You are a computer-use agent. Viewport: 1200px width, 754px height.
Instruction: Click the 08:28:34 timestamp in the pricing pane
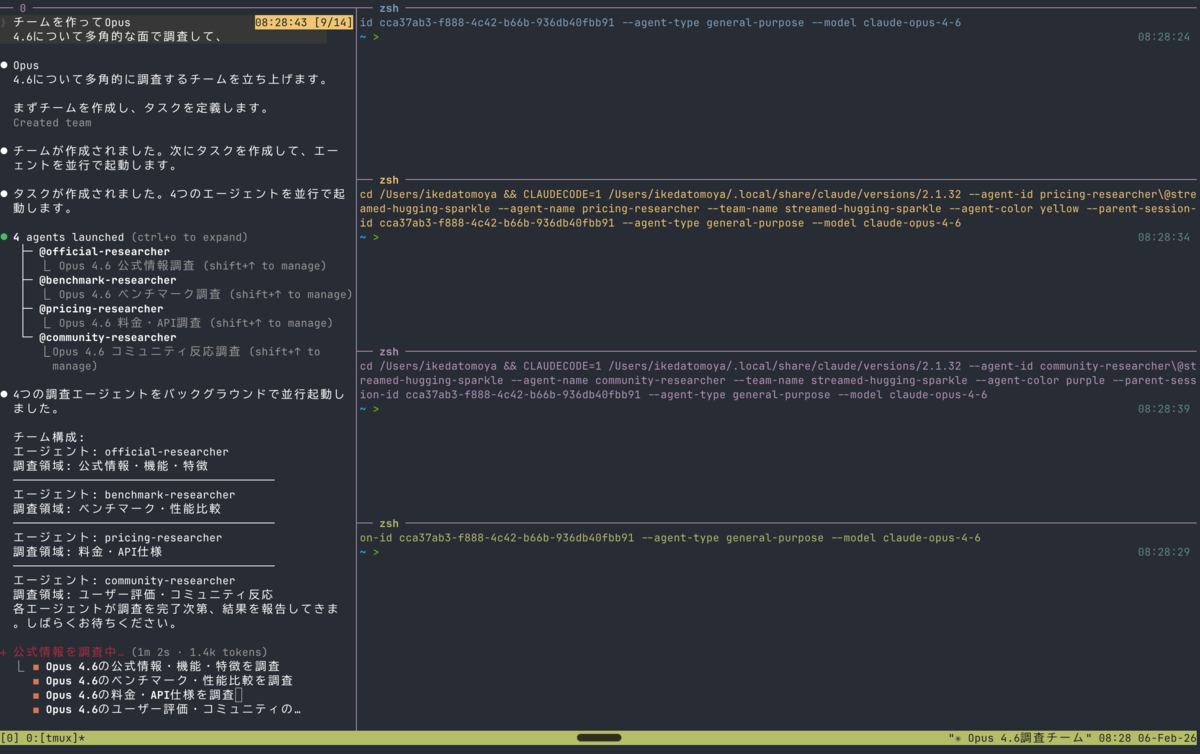[1164, 238]
